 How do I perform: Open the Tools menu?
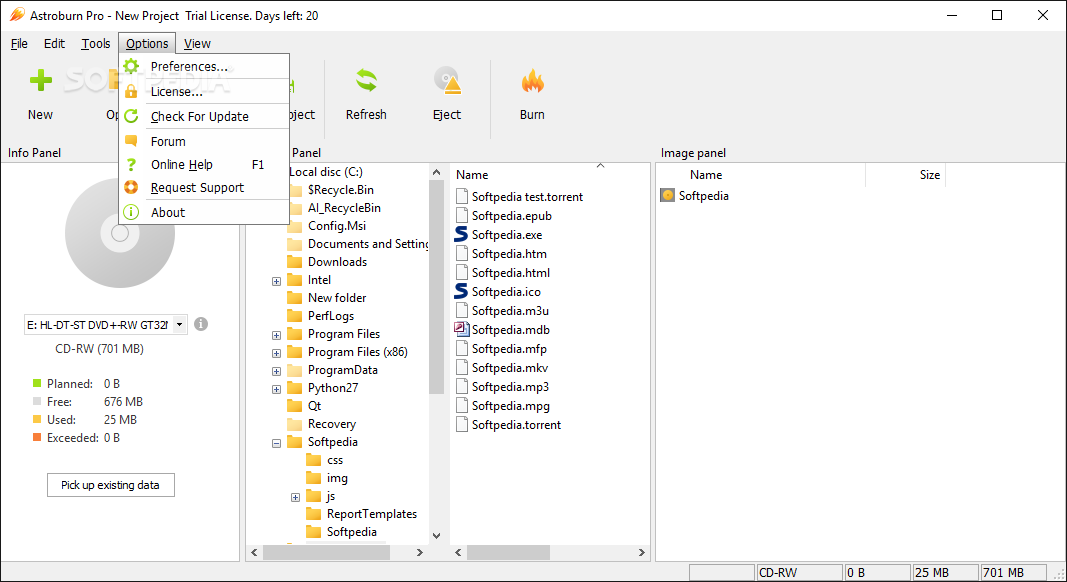(96, 44)
